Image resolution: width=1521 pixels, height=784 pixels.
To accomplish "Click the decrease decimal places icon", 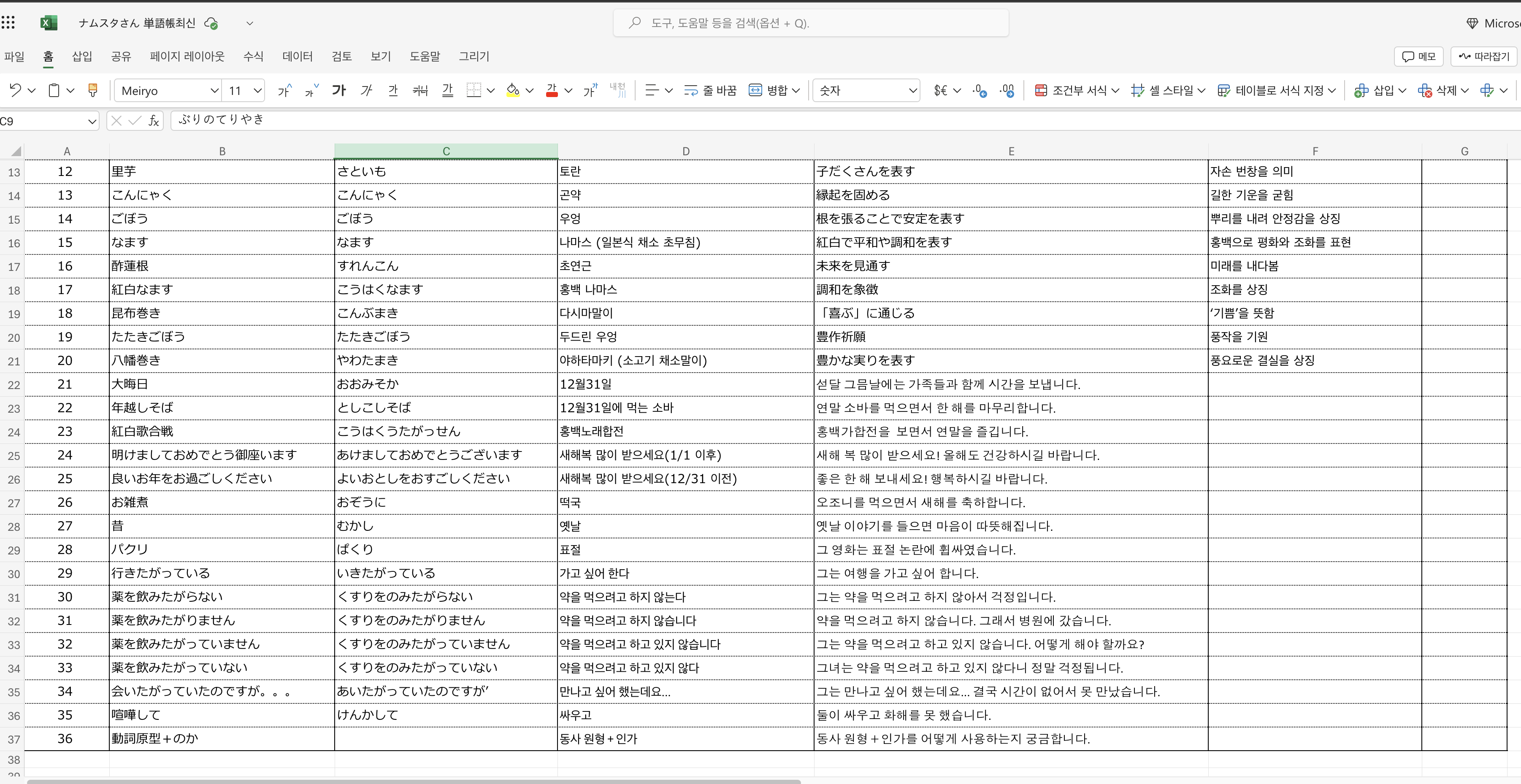I will pyautogui.click(x=1007, y=90).
